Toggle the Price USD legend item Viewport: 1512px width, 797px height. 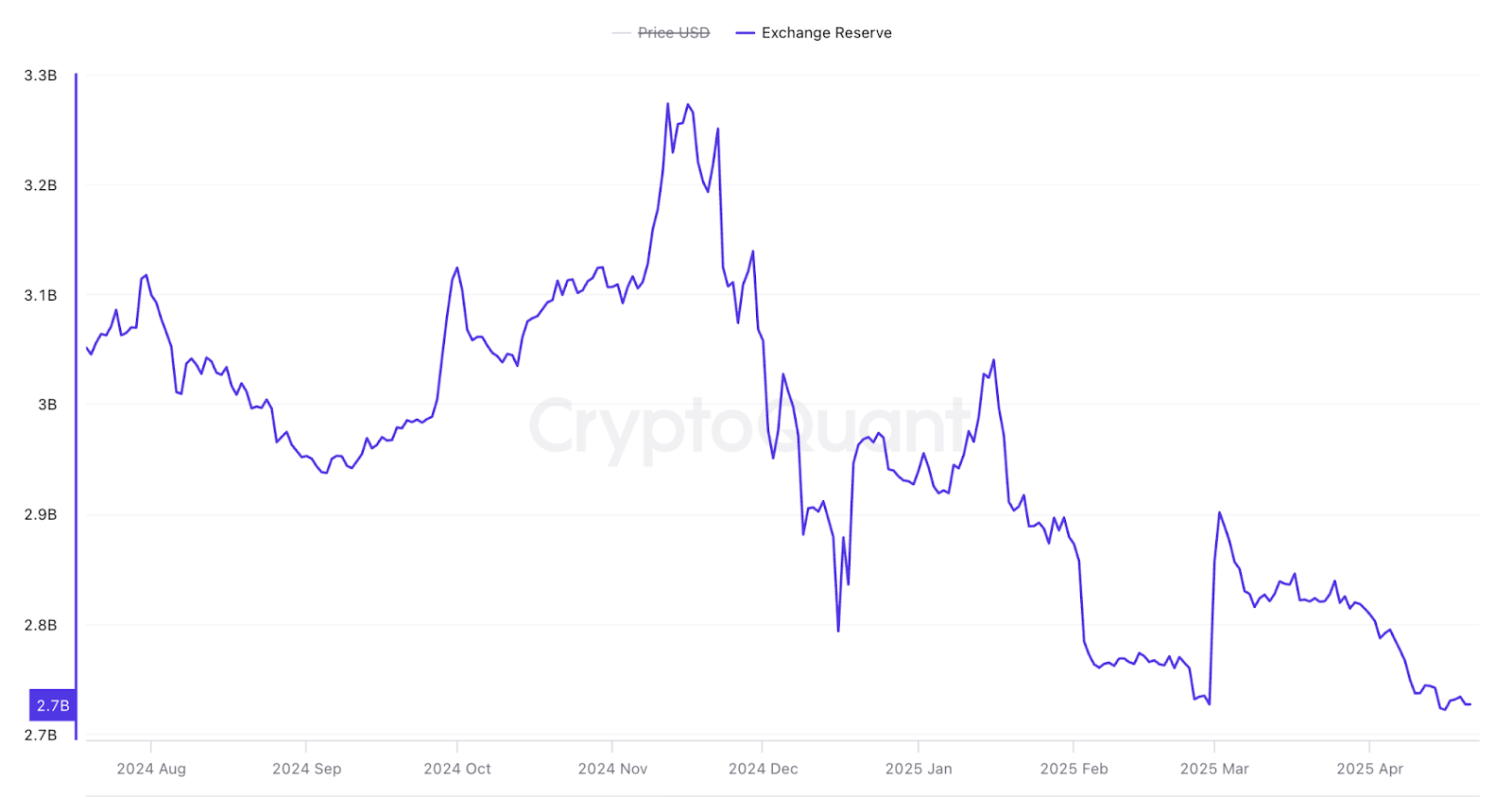pos(673,33)
